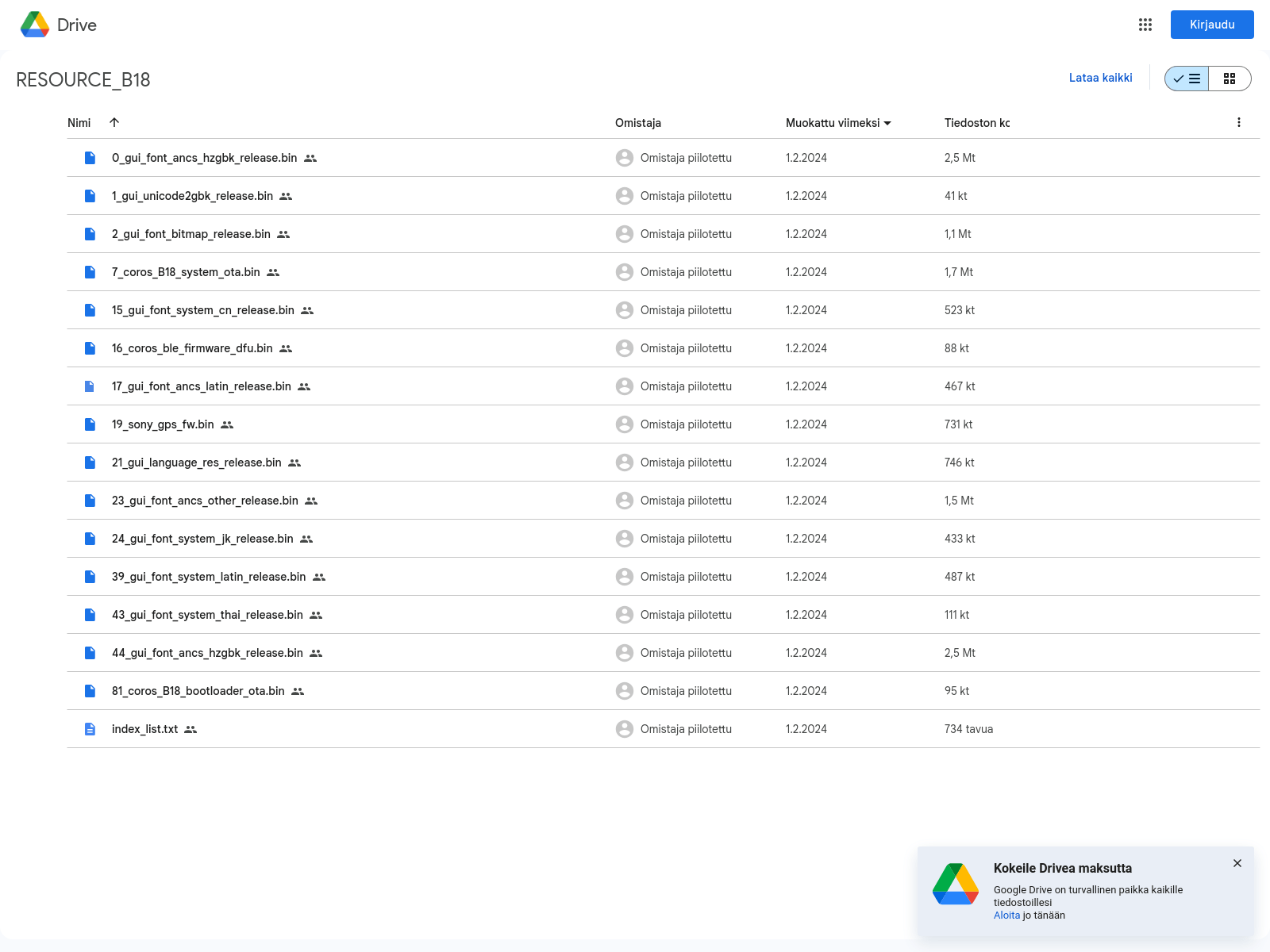Open file 15_gui_font_system_cn_release.bin

point(203,310)
